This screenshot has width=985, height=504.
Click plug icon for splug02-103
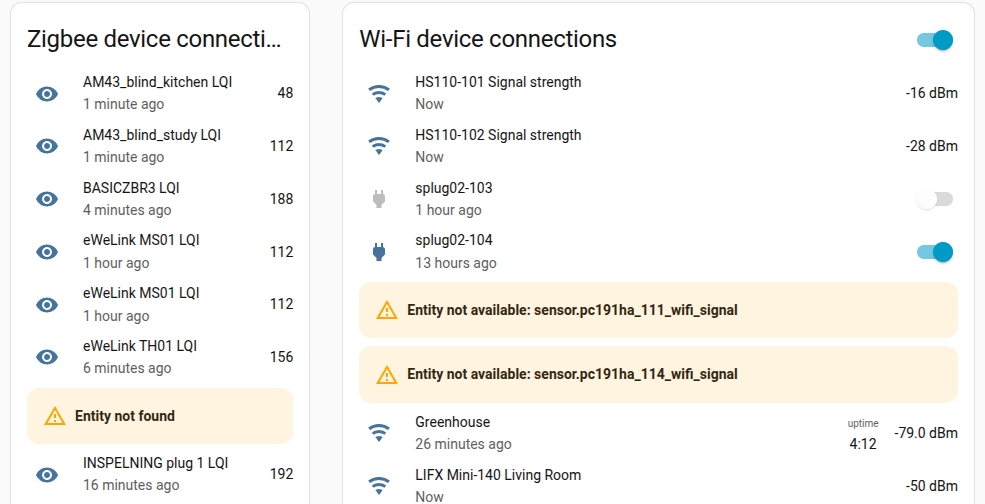coord(379,199)
